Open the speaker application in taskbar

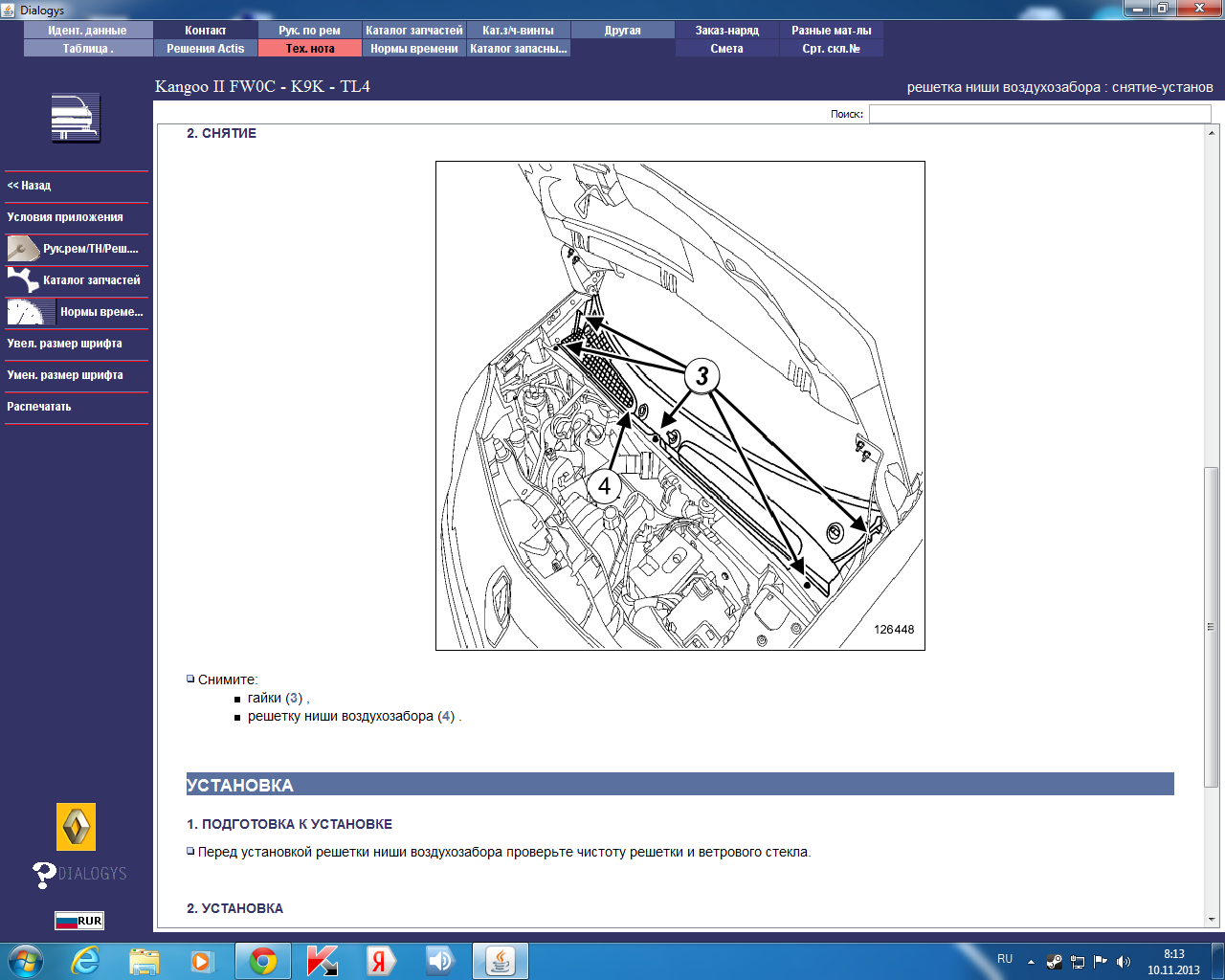click(x=440, y=961)
